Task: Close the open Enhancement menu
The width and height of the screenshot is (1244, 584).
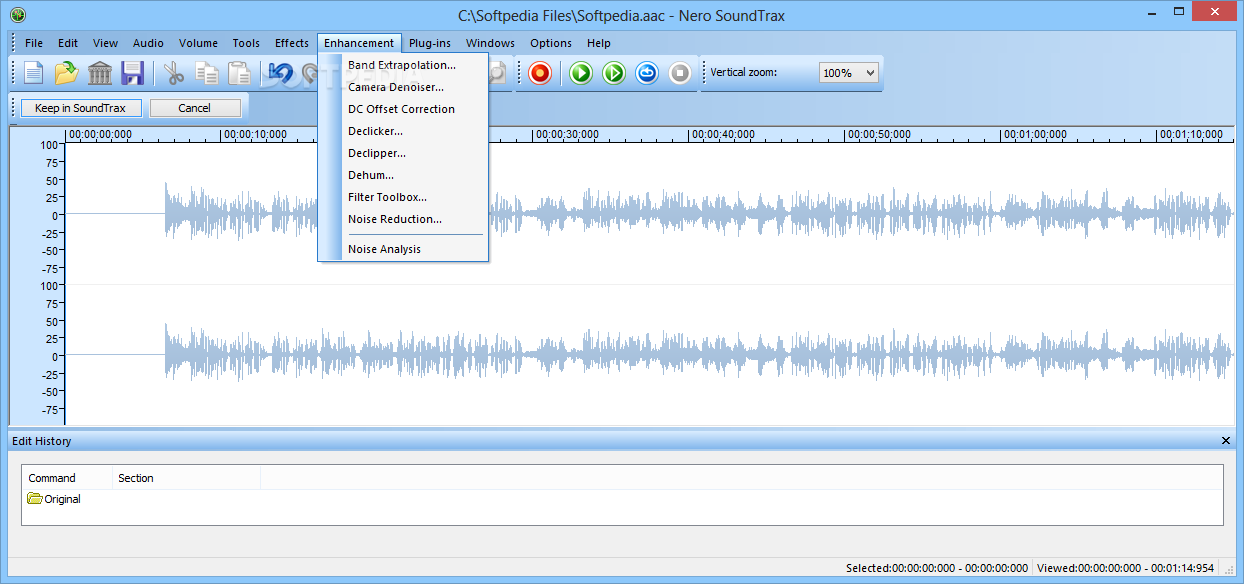Action: click(x=359, y=43)
